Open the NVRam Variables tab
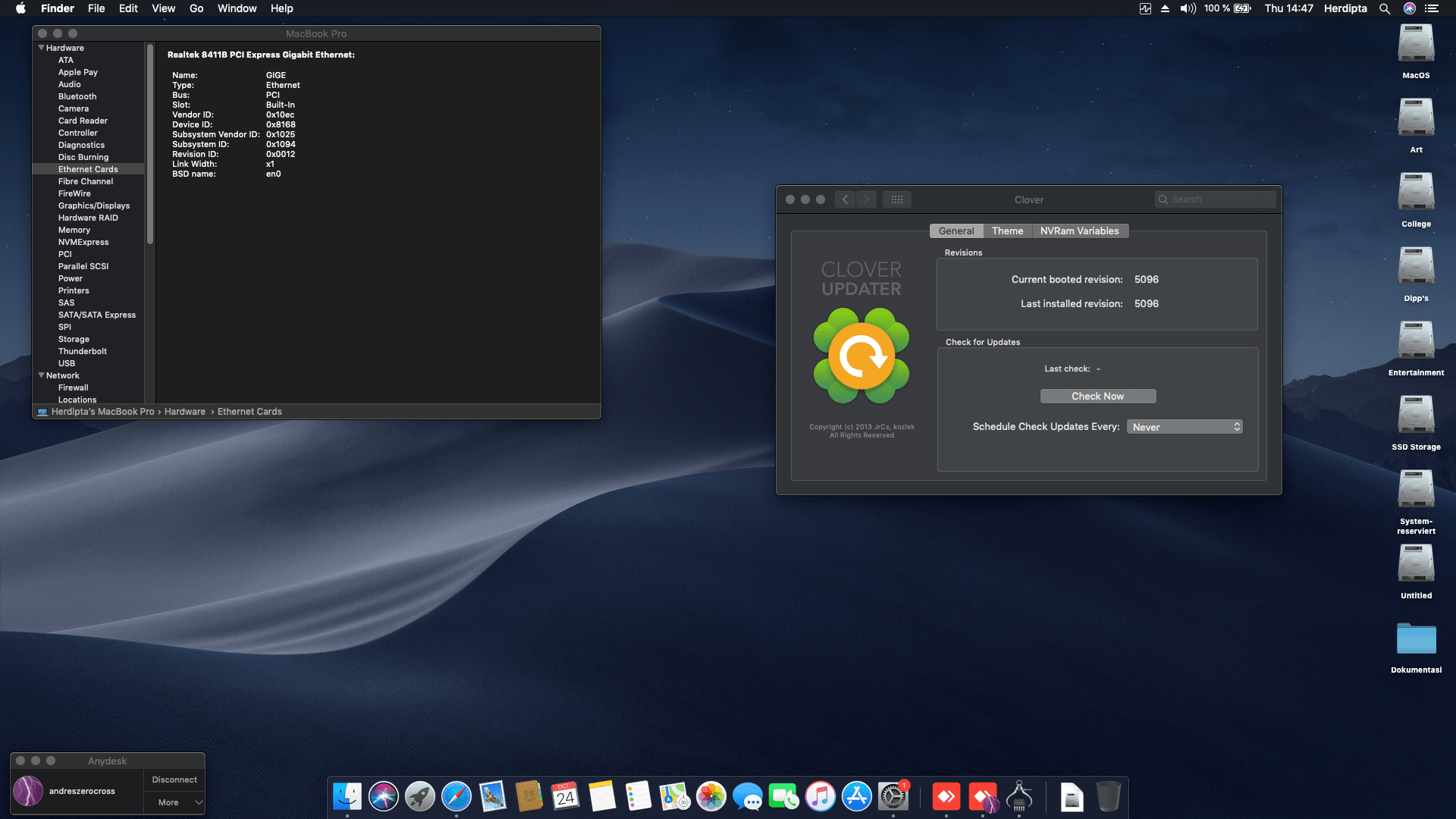Image resolution: width=1456 pixels, height=819 pixels. click(1080, 231)
